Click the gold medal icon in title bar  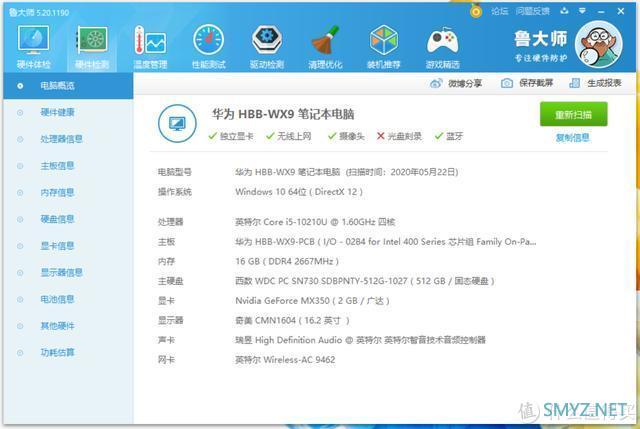tap(476, 11)
